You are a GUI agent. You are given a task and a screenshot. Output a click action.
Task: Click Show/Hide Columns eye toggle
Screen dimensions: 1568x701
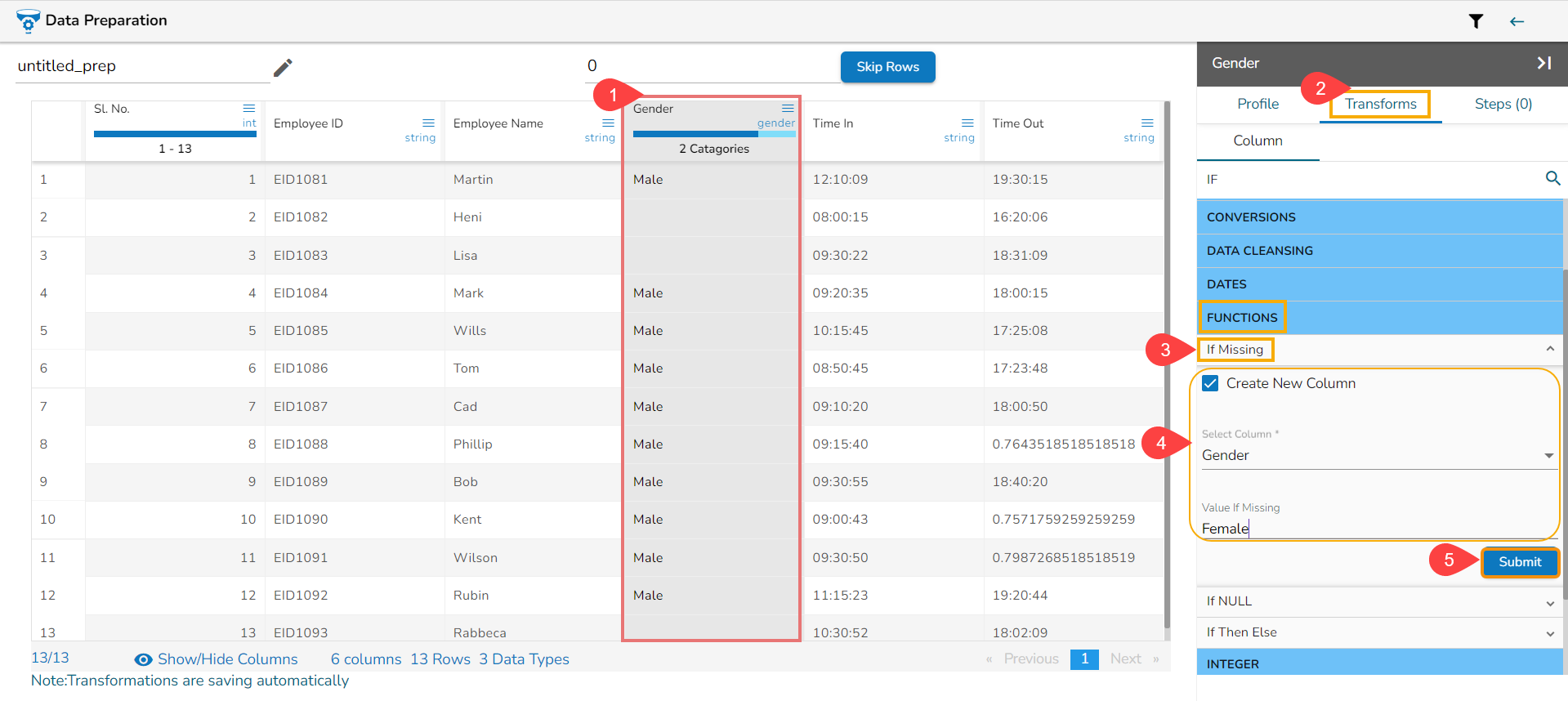pos(144,659)
